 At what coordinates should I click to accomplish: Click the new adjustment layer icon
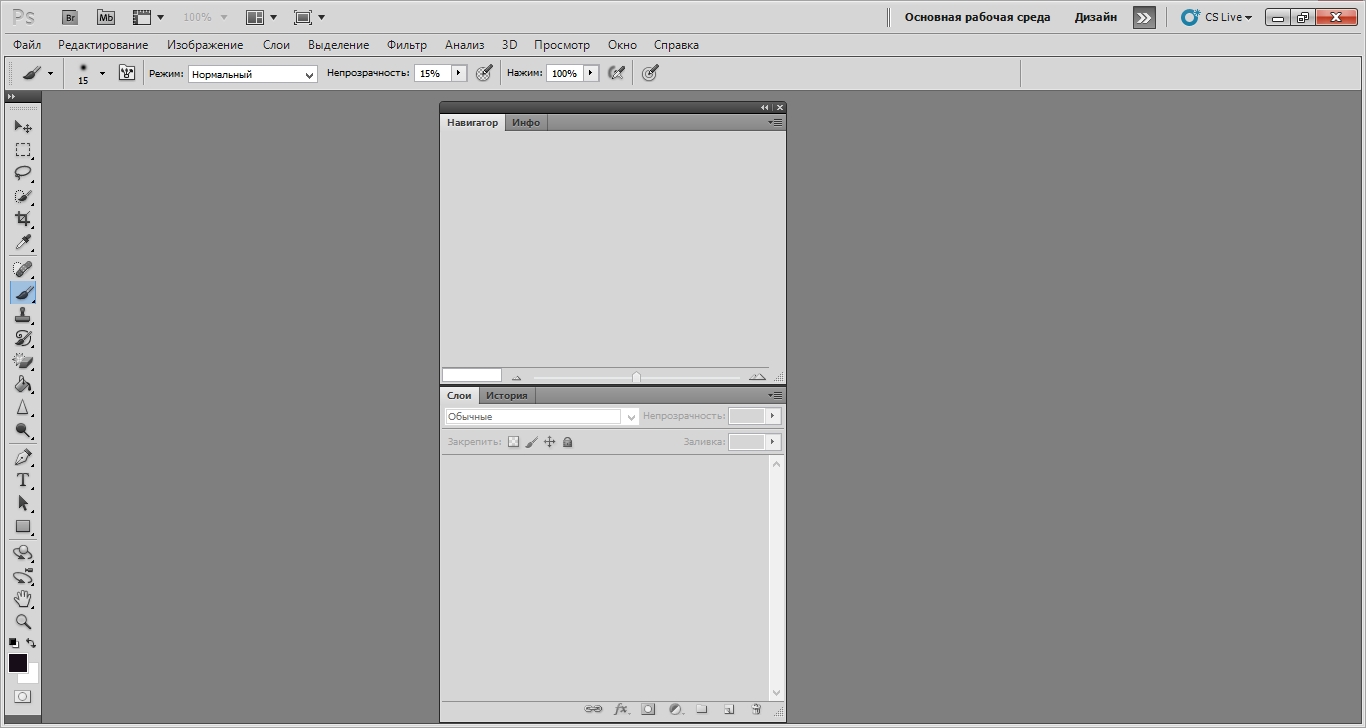point(675,709)
